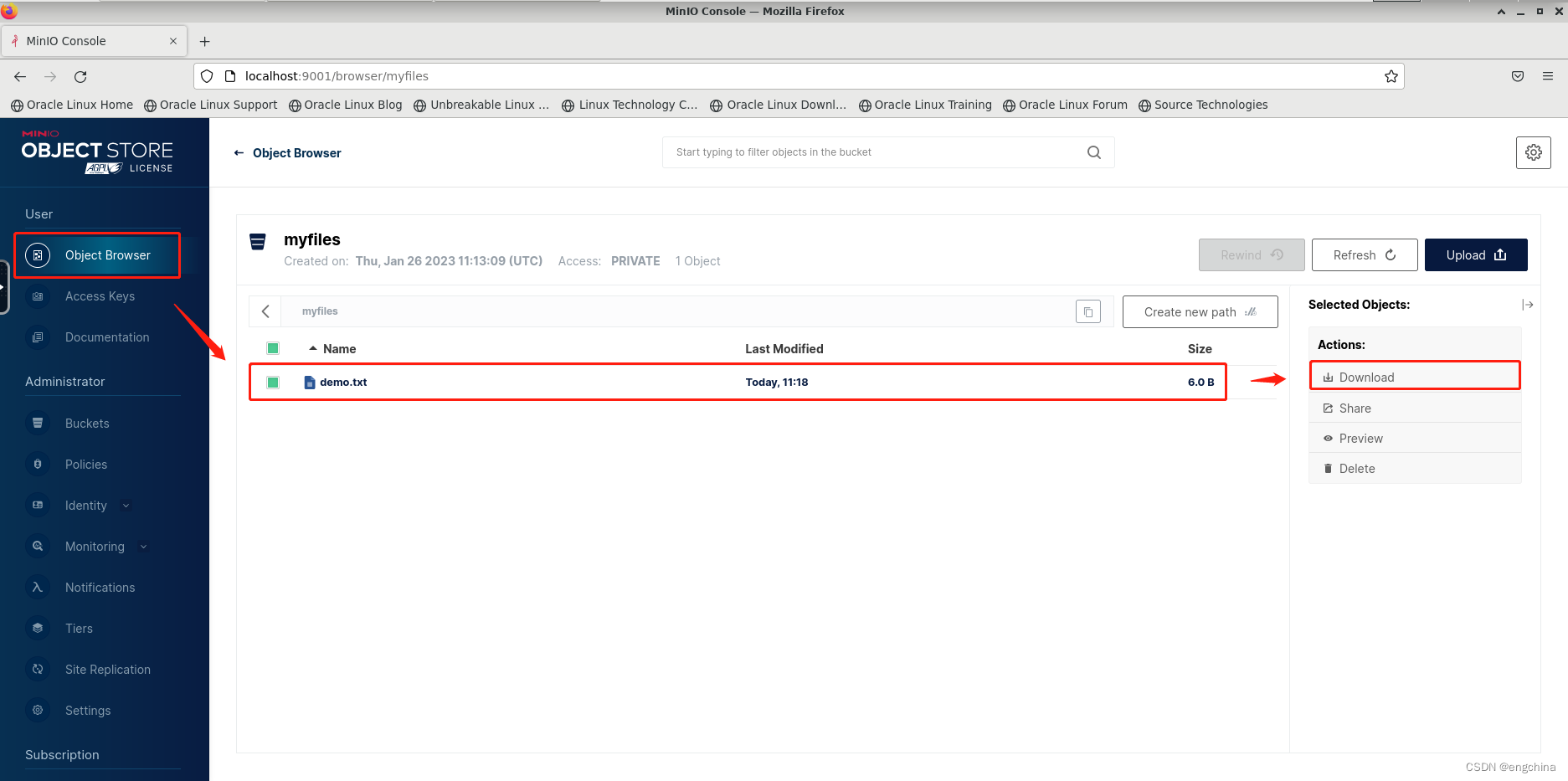Open Access Keys in the sidebar
This screenshot has width=1568, height=781.
(x=100, y=296)
